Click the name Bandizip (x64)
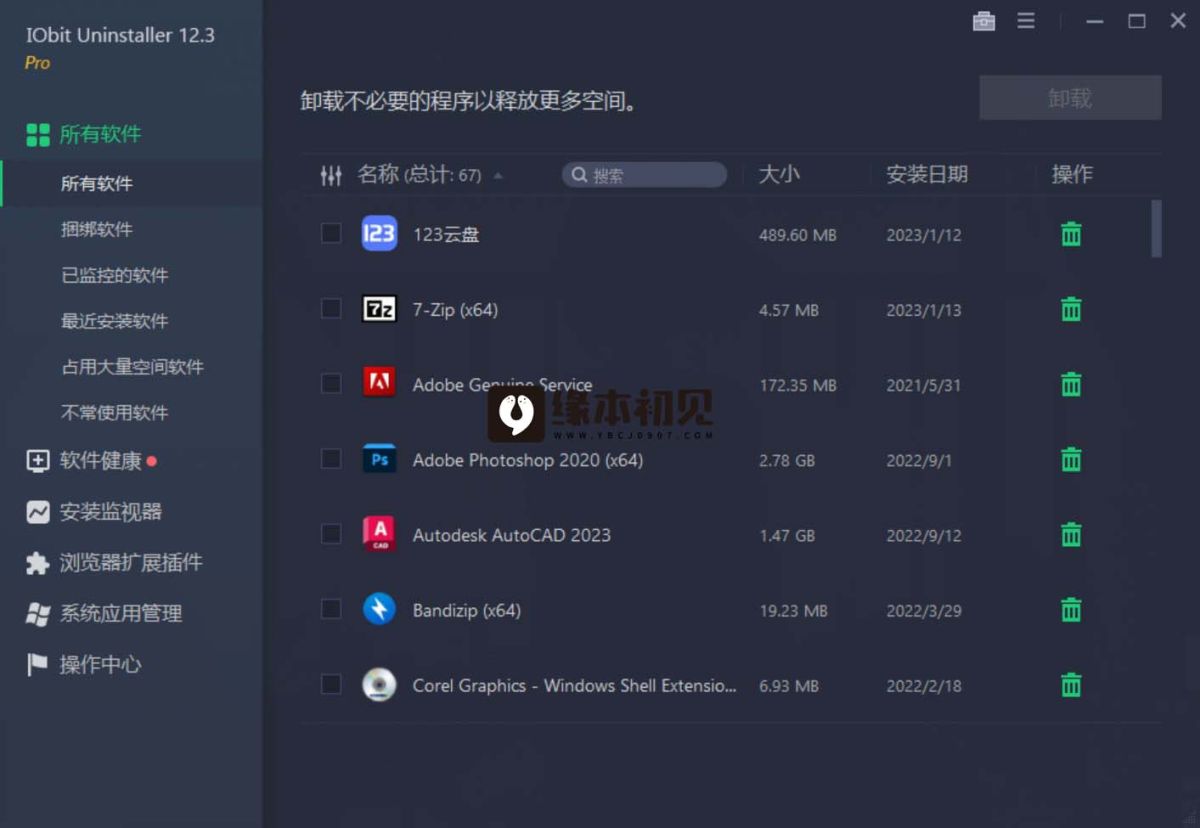The height and width of the screenshot is (828, 1200). coord(466,610)
